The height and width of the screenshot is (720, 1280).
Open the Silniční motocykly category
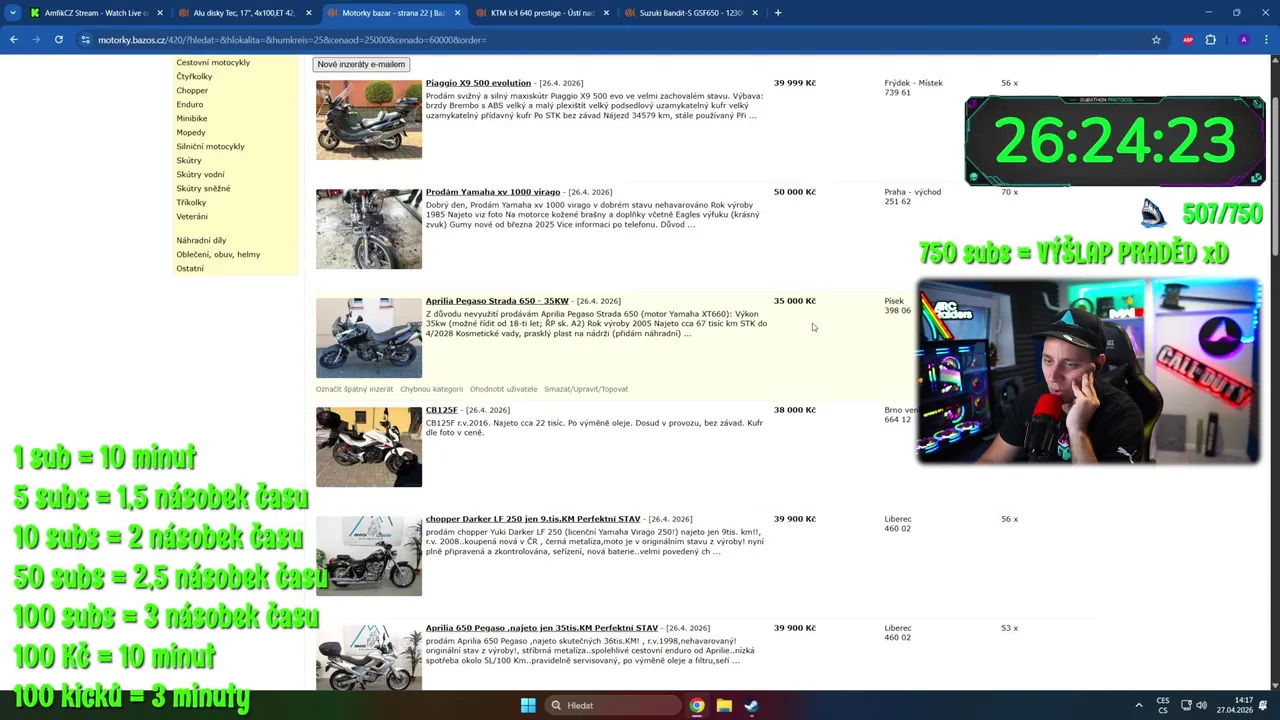coord(210,146)
